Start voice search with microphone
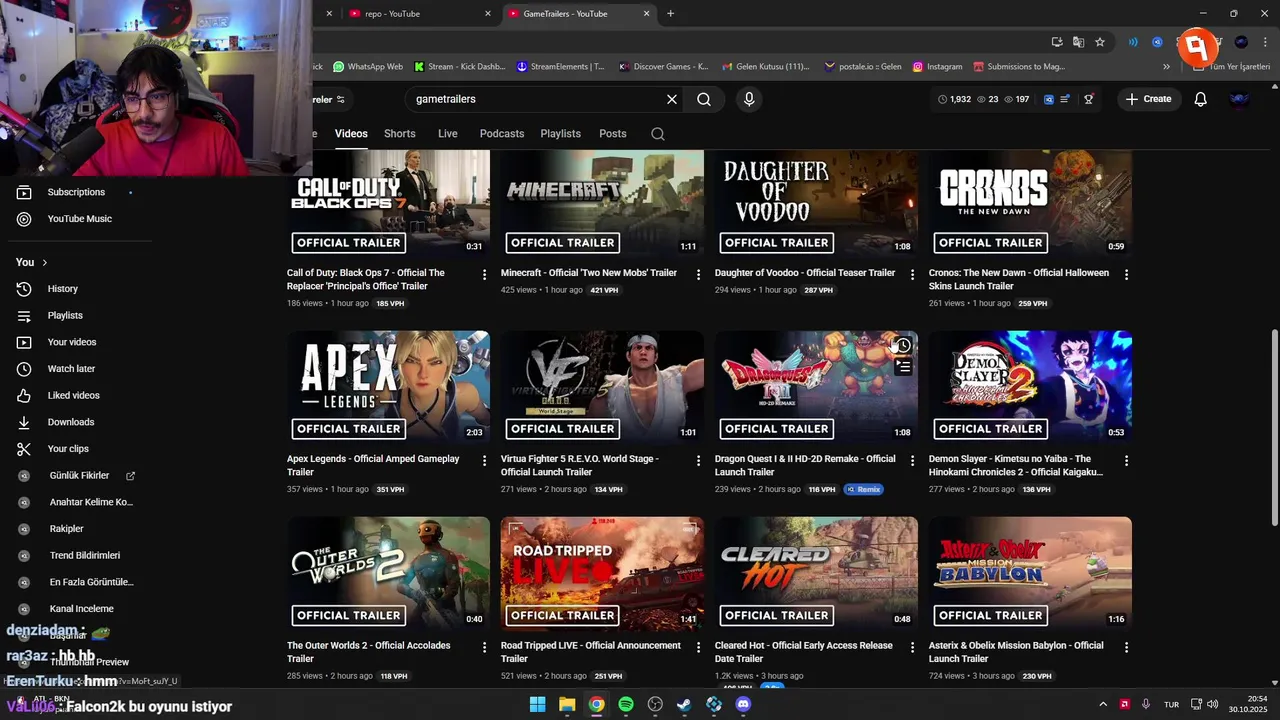Viewport: 1280px width, 720px height. coord(749,99)
